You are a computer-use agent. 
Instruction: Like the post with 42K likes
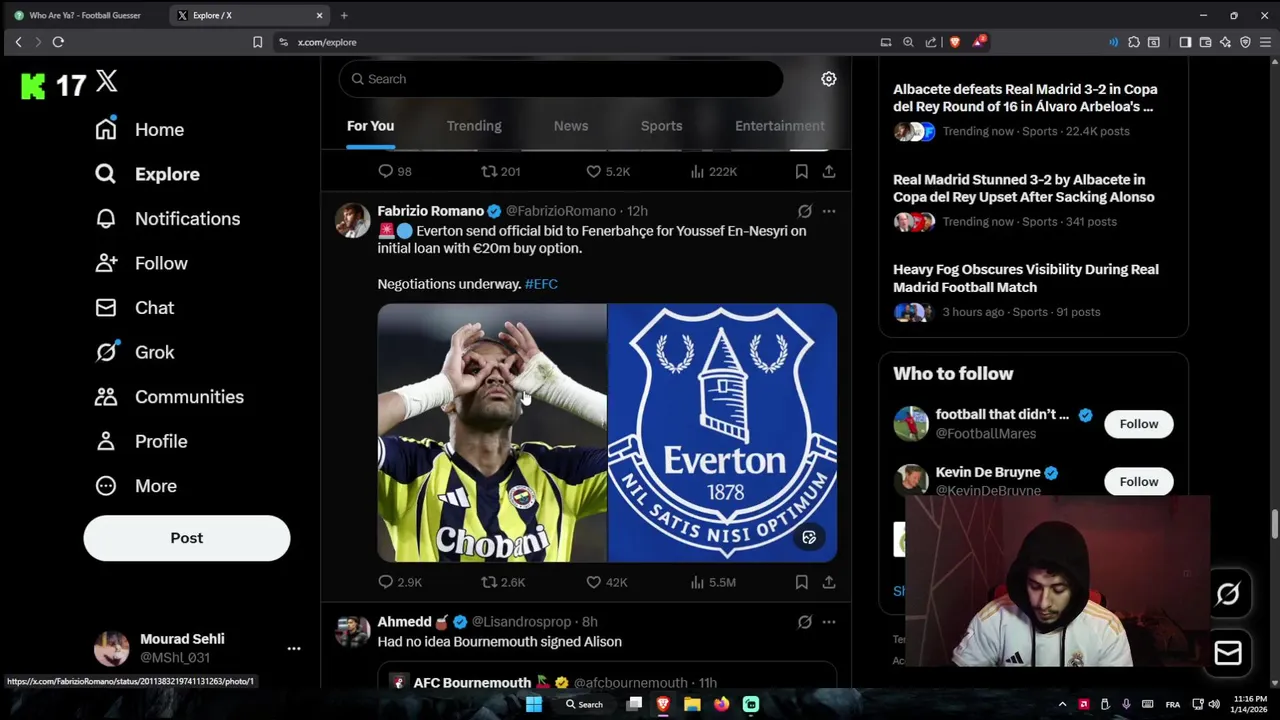(x=593, y=582)
